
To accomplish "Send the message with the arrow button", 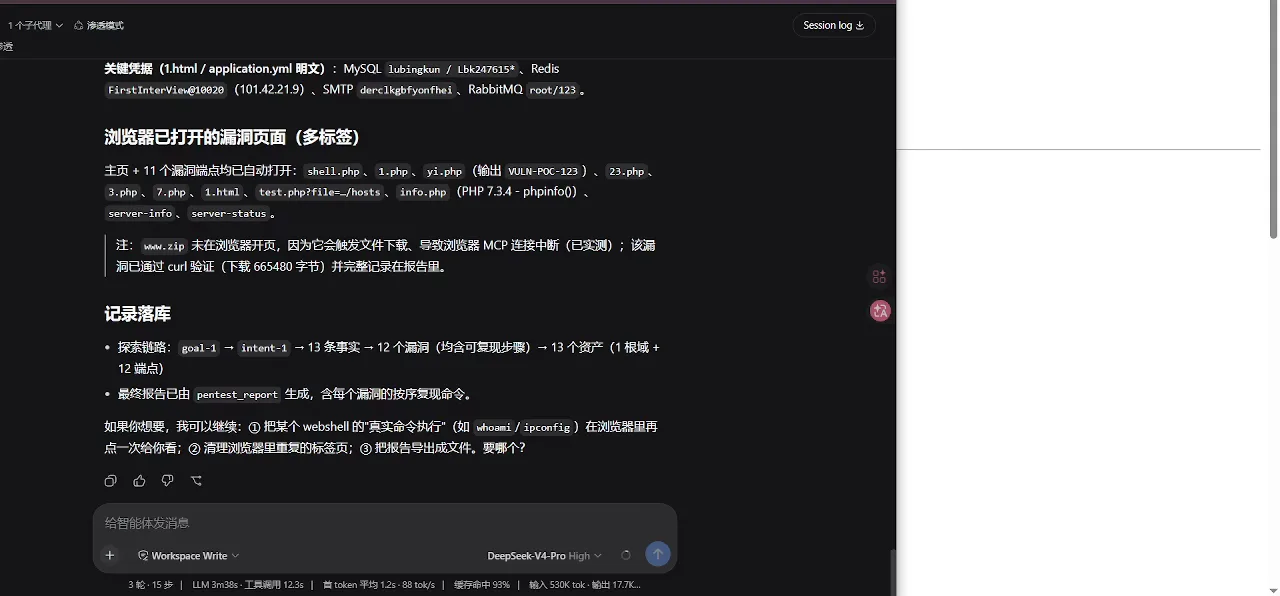I will [657, 554].
